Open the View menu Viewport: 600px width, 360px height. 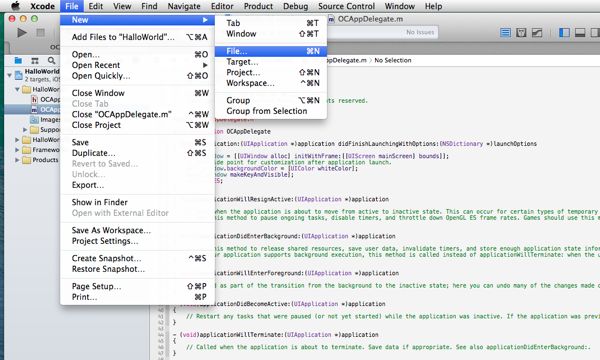(122, 6)
